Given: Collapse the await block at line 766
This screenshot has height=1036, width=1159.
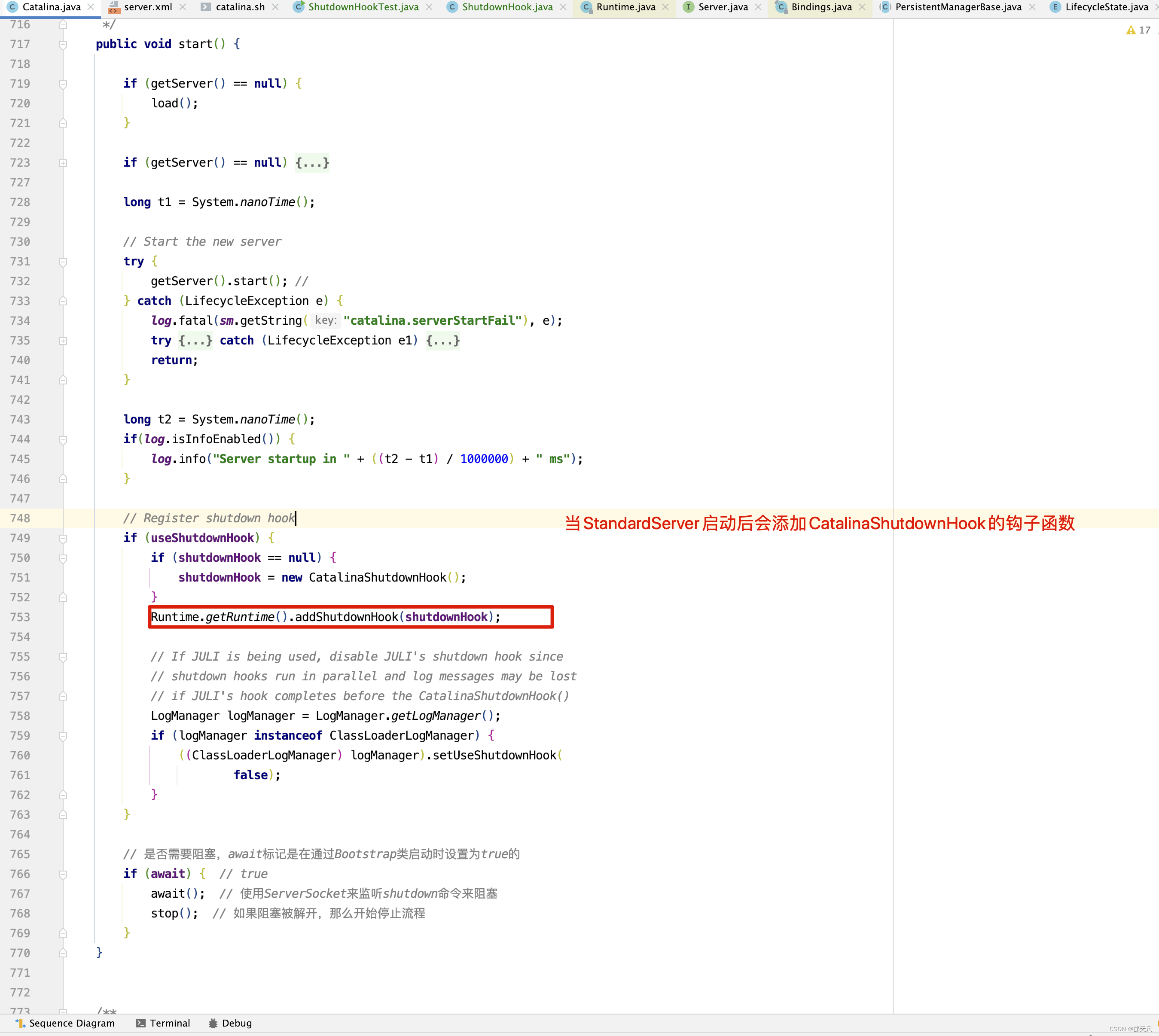Looking at the screenshot, I should 63,875.
